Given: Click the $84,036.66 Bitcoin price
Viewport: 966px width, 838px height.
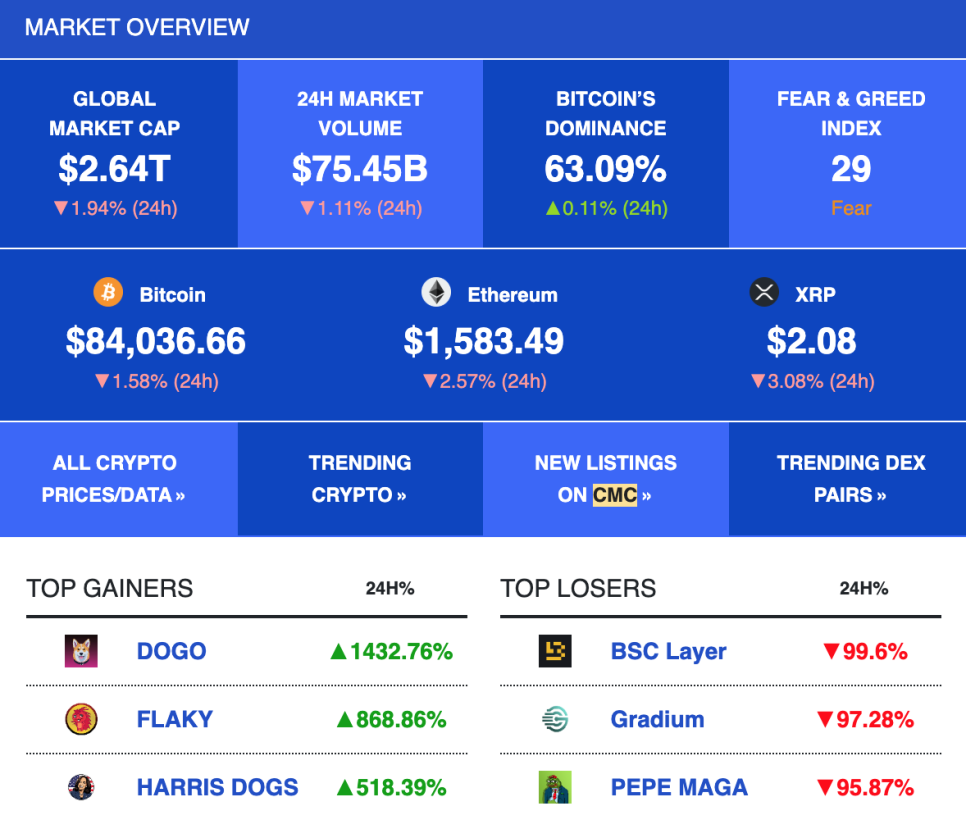Looking at the screenshot, I should pos(156,341).
